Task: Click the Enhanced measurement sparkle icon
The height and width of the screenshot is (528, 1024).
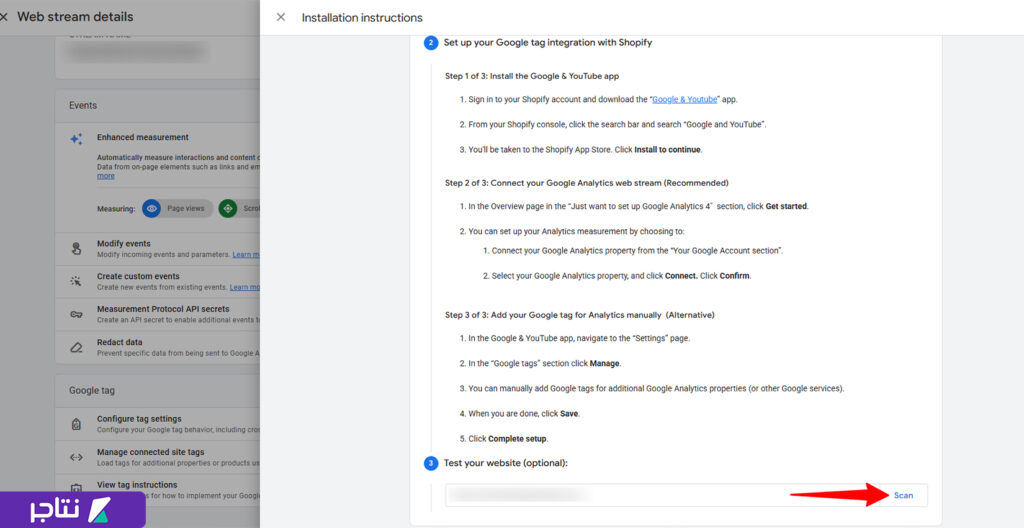Action: click(76, 139)
